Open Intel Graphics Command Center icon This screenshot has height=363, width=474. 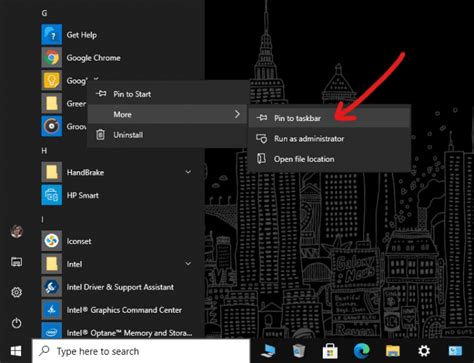pos(52,310)
